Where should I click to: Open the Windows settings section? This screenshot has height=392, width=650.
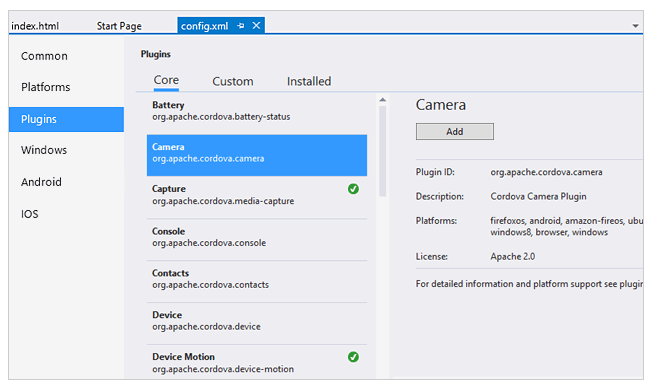44,150
